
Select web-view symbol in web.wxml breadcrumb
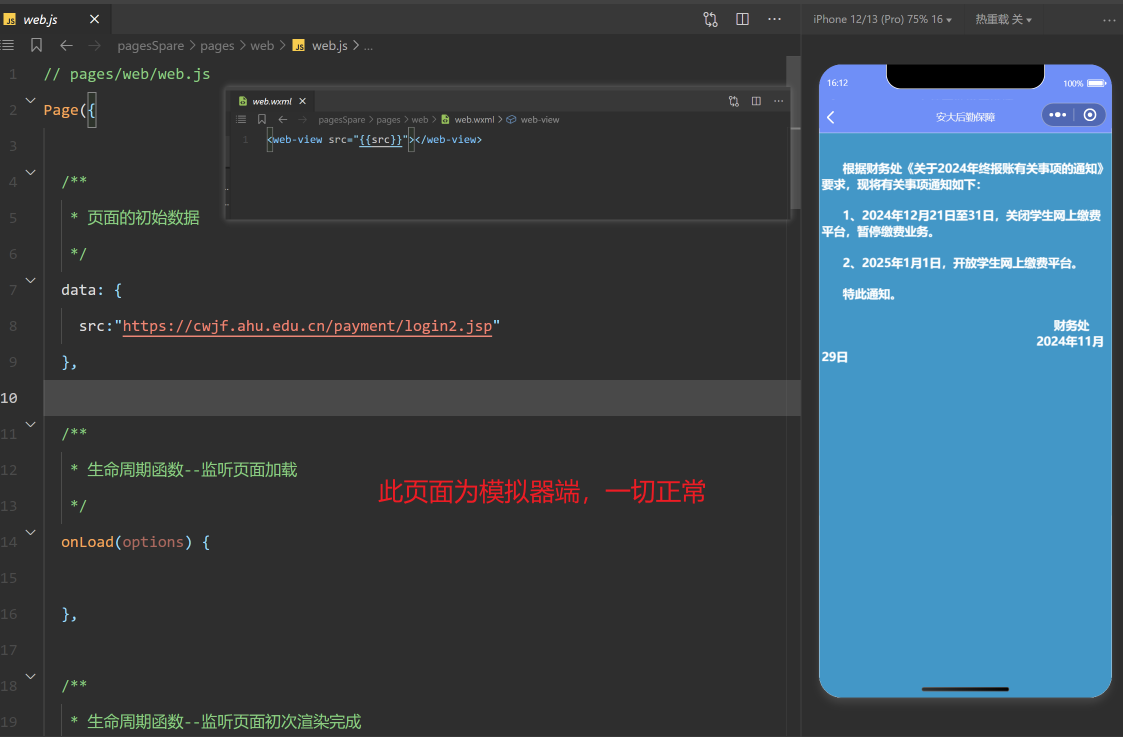coord(533,120)
